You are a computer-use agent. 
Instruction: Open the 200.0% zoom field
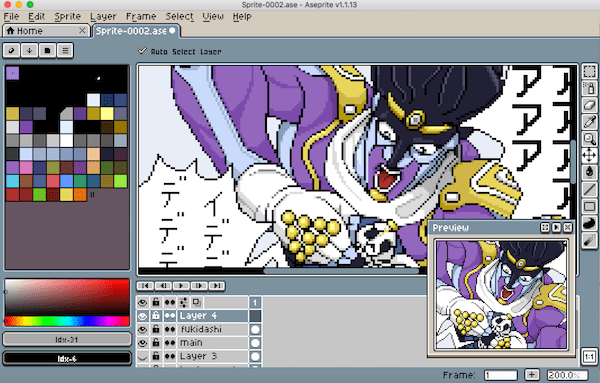coord(567,375)
